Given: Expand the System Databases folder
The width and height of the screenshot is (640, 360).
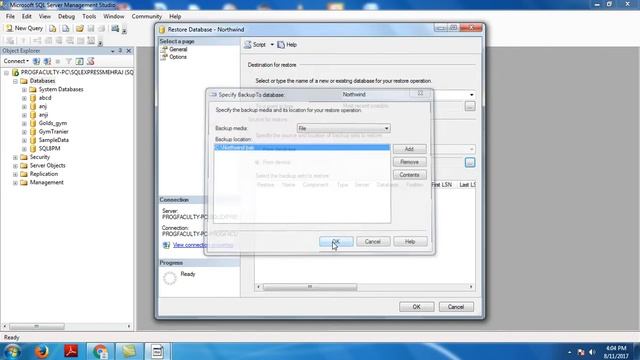Looking at the screenshot, I should [x=24, y=89].
